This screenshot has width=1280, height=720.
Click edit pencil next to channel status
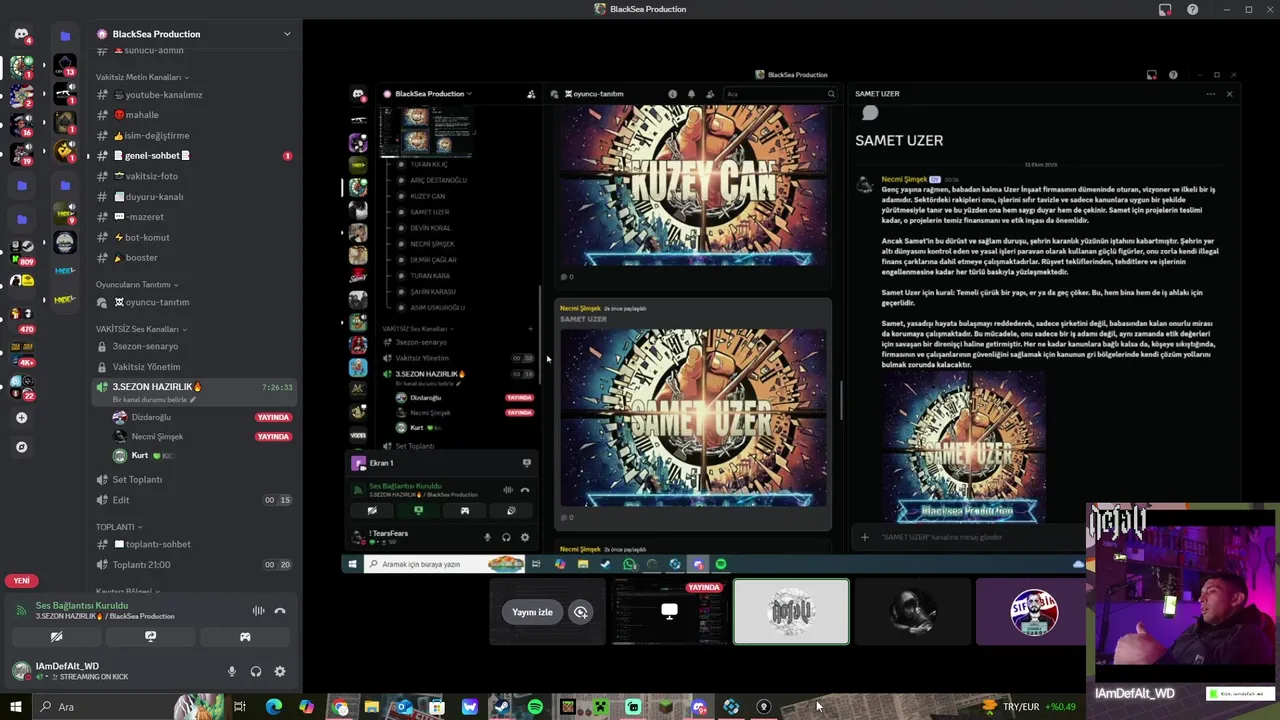193,400
